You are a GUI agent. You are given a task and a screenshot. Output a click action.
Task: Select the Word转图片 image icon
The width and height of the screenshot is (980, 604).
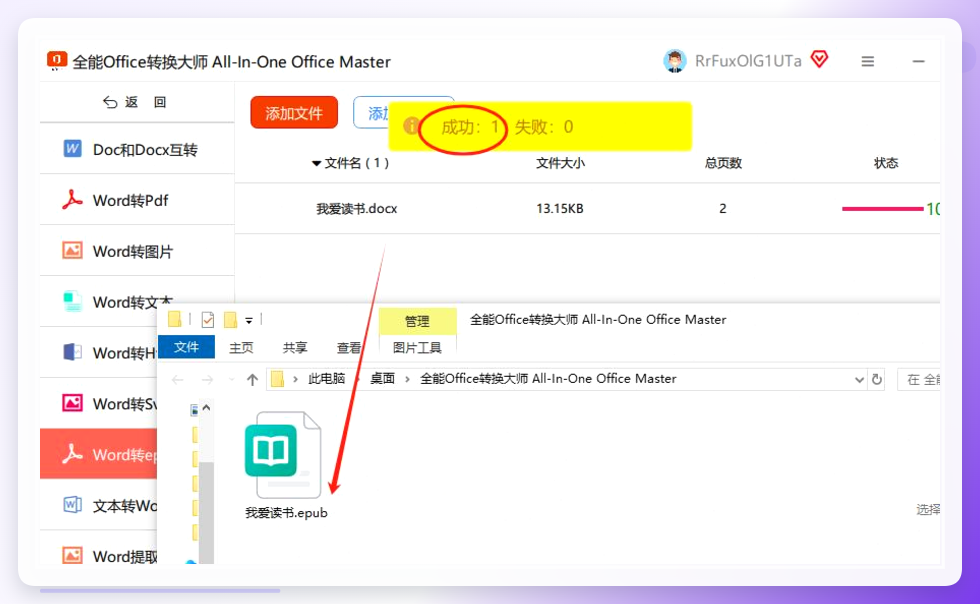(72, 251)
